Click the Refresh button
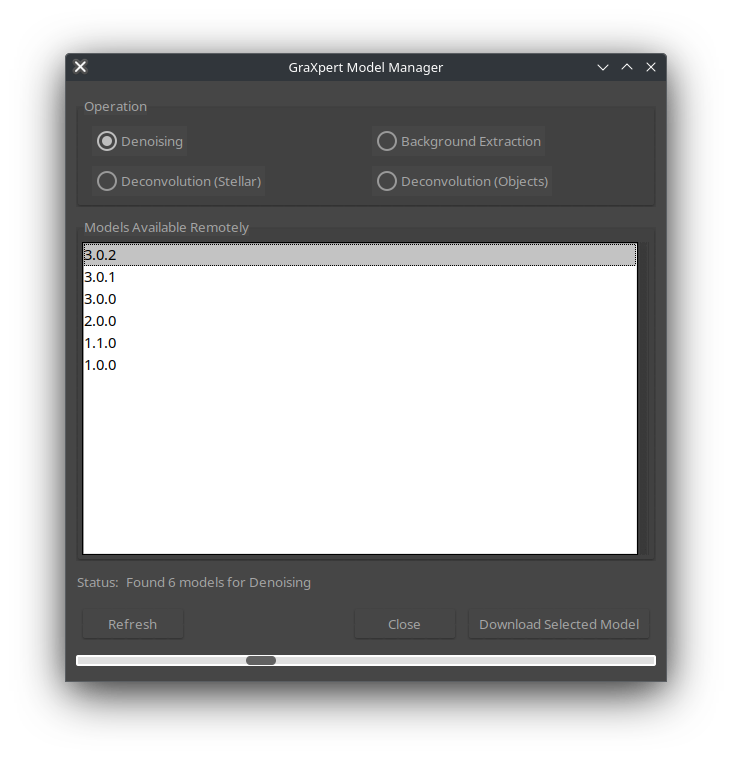The height and width of the screenshot is (760, 733). [133, 624]
